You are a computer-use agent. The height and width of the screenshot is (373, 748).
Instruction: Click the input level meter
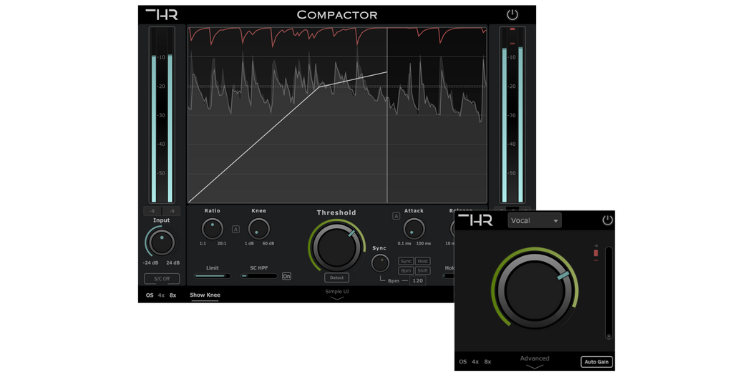point(162,115)
